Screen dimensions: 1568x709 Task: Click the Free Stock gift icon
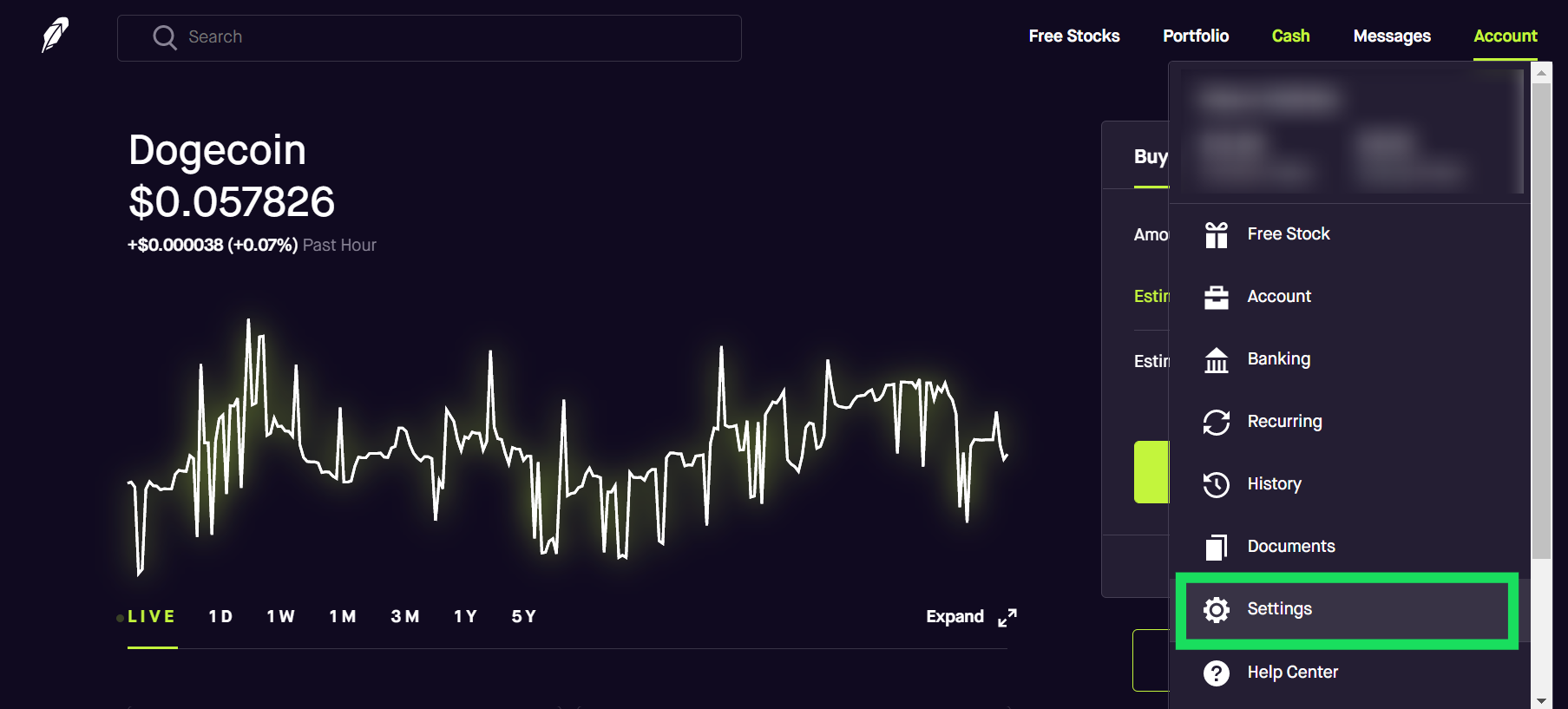1217,234
